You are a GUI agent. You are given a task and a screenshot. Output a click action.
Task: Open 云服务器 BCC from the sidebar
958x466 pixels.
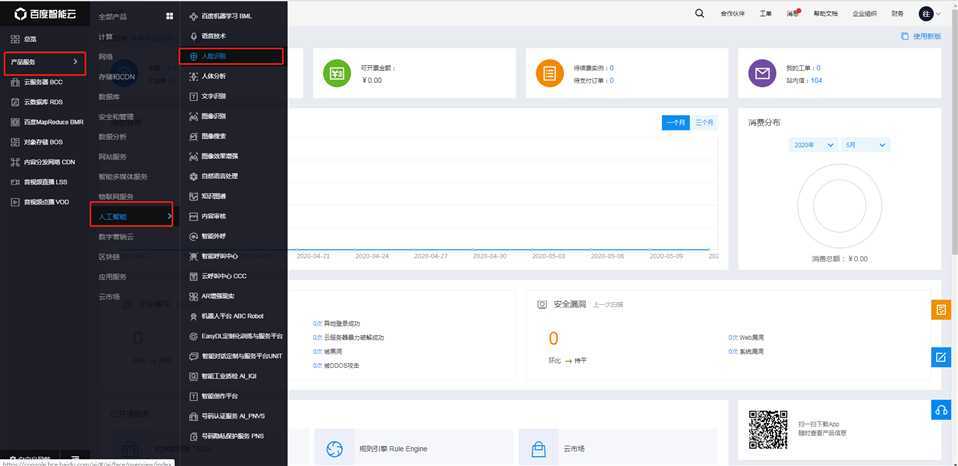coord(37,82)
